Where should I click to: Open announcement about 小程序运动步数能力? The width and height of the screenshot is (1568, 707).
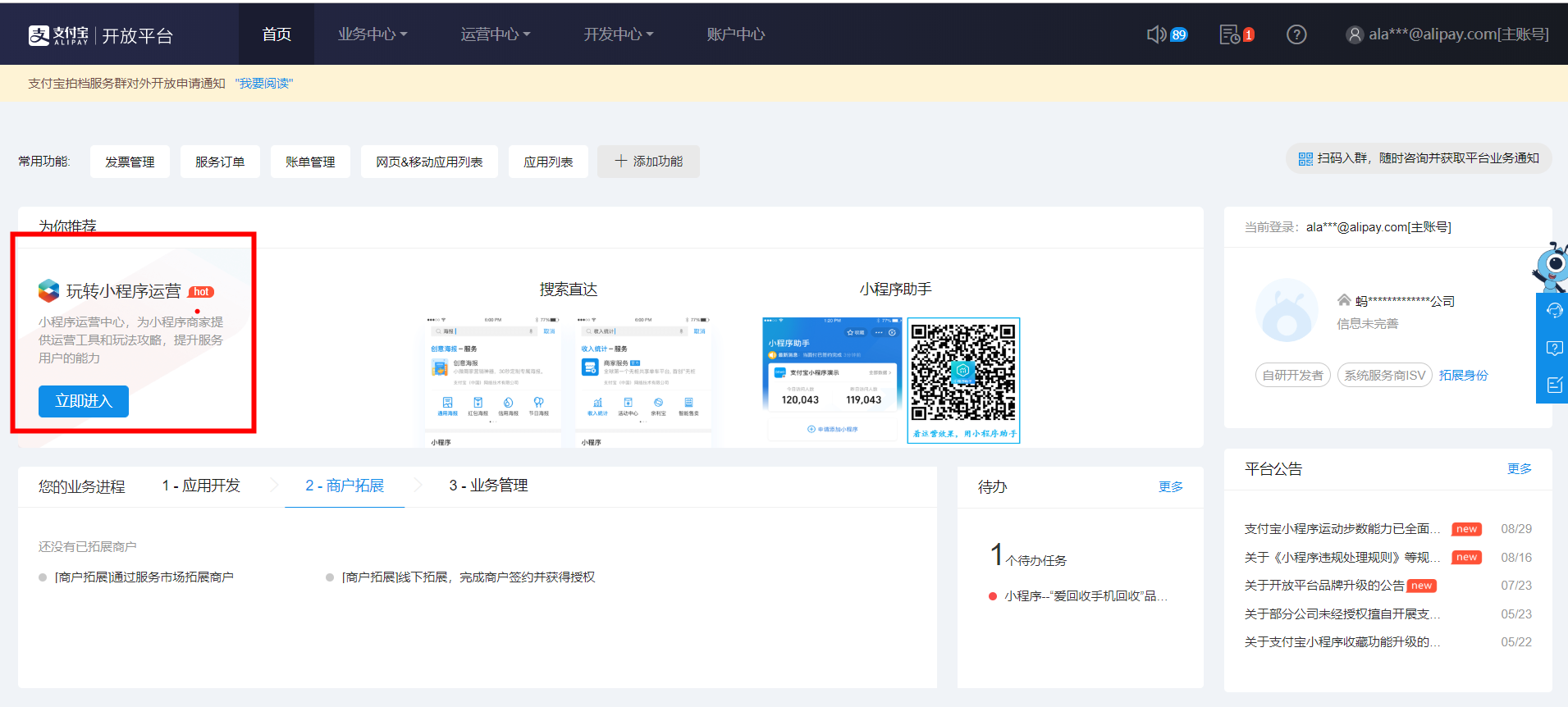[1342, 529]
